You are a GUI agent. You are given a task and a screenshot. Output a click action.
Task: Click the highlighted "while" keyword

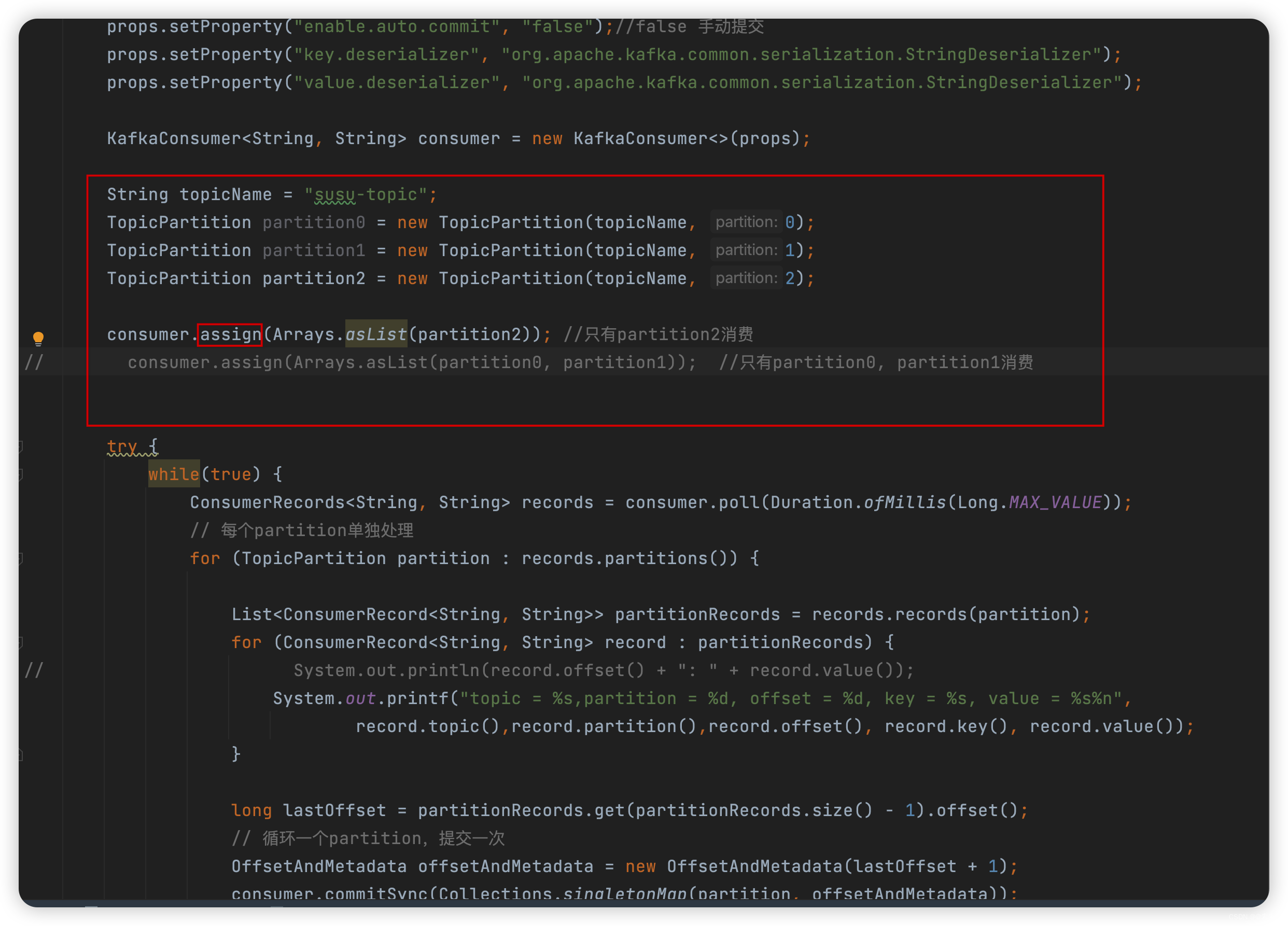pyautogui.click(x=174, y=474)
